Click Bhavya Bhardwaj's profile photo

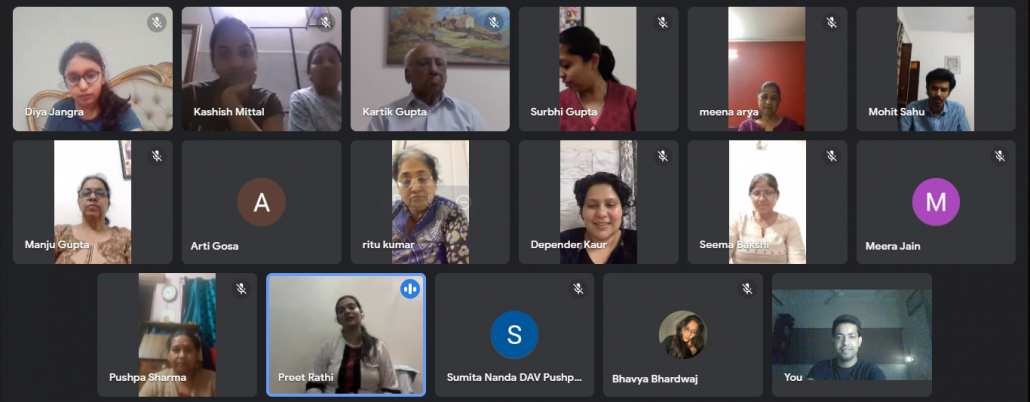point(683,335)
